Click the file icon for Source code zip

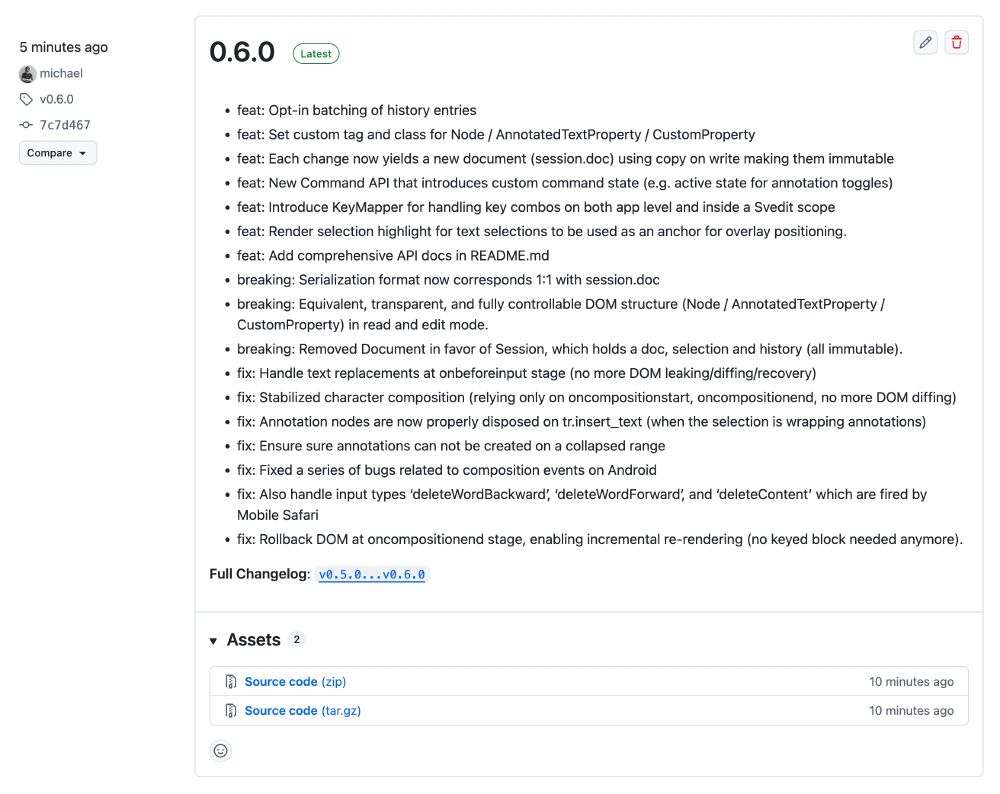click(x=230, y=682)
